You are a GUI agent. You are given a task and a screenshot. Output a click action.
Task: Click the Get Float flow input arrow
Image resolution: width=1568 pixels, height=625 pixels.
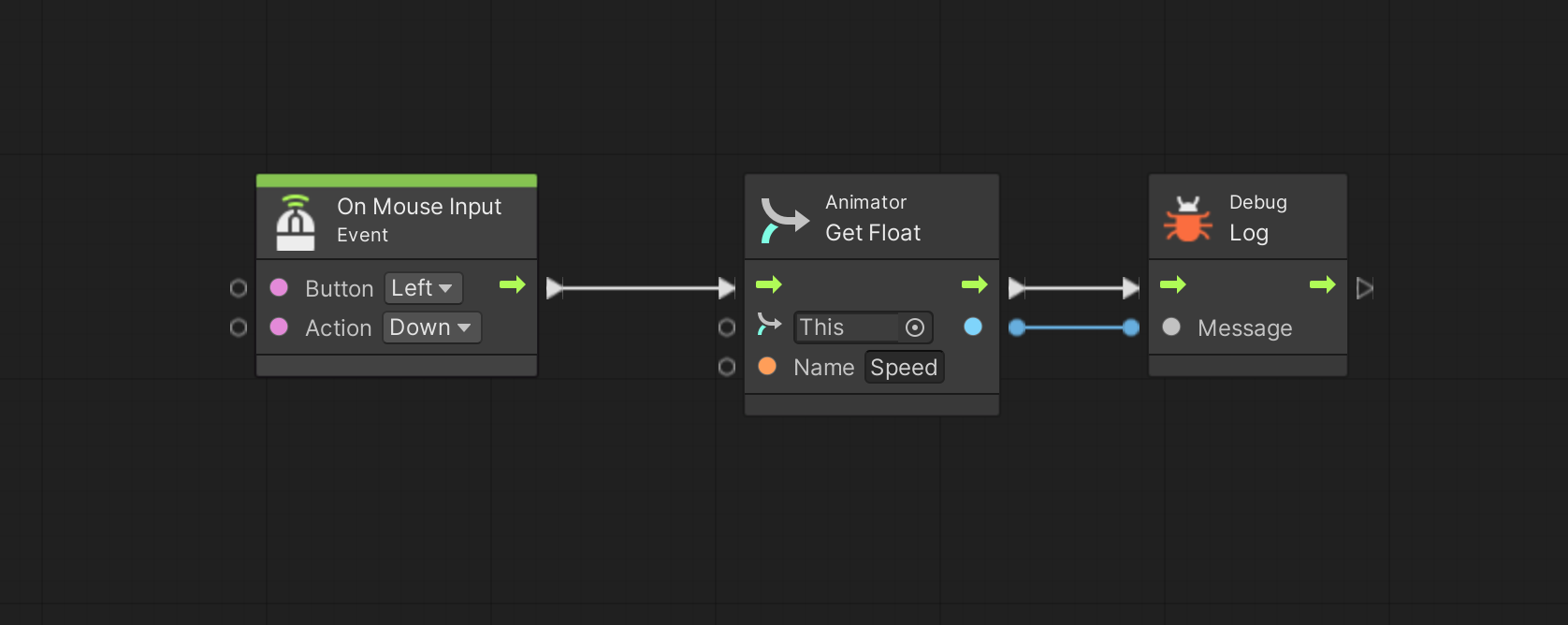pos(769,284)
